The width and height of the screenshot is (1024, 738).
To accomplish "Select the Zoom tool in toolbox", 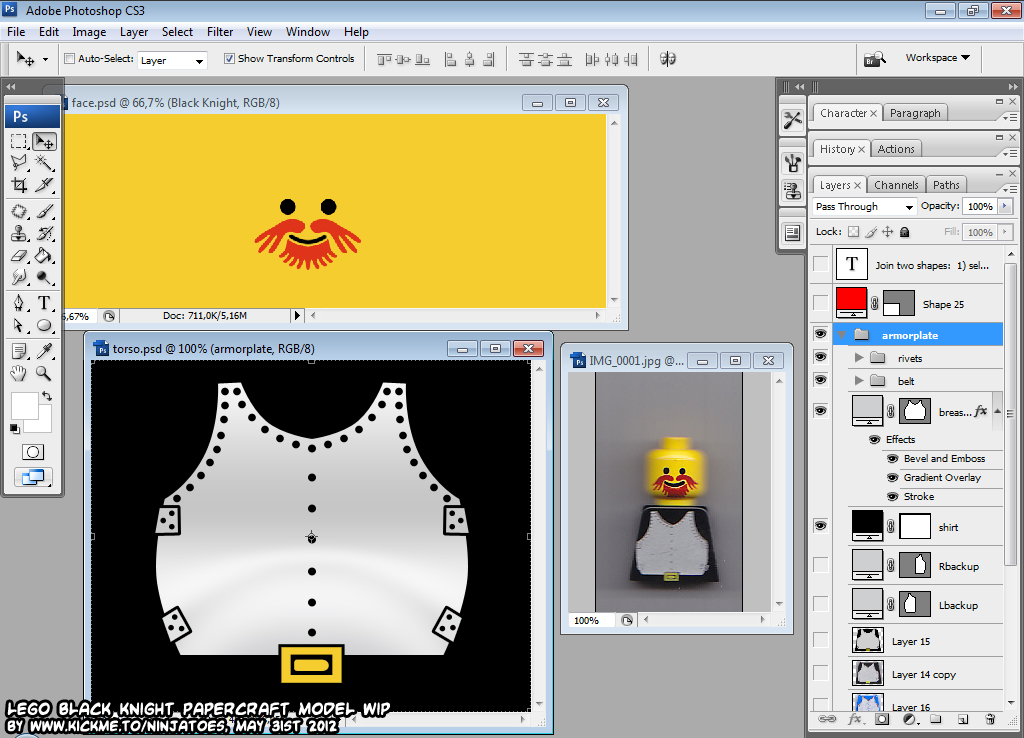I will pyautogui.click(x=44, y=374).
